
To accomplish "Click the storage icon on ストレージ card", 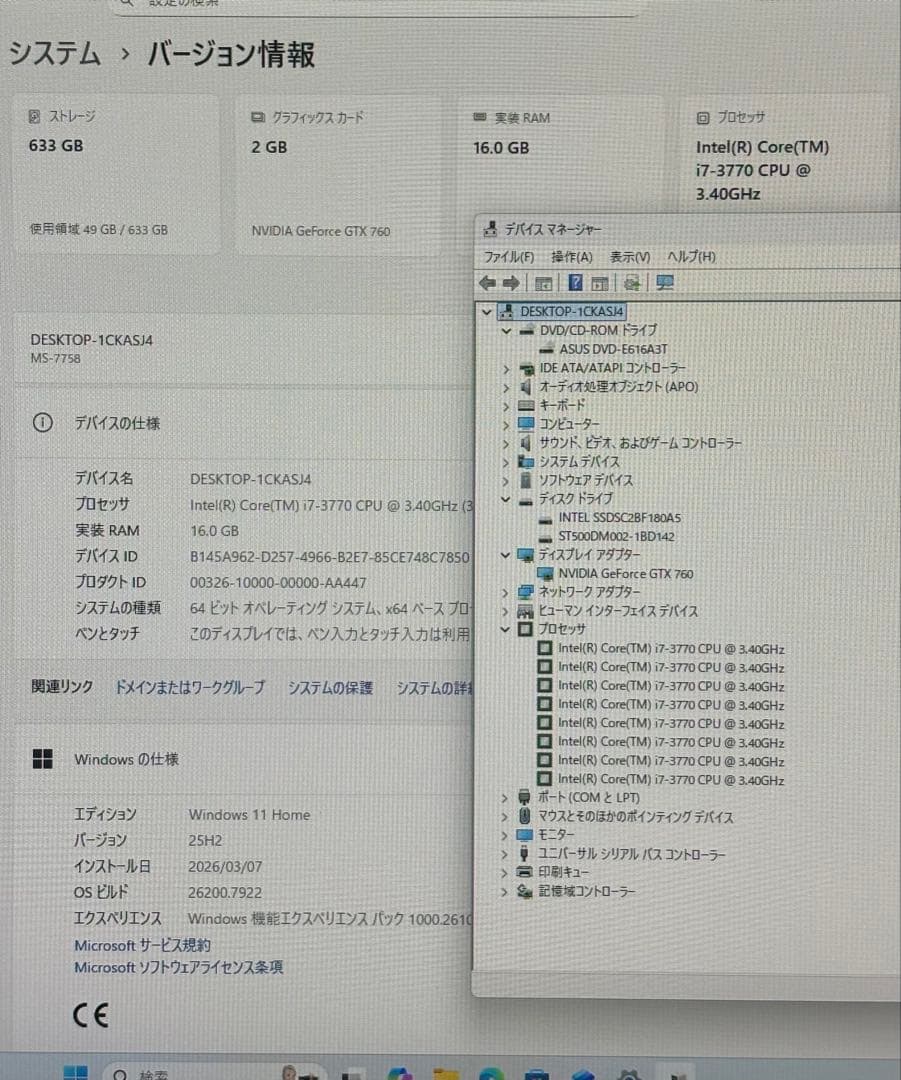I will 34,116.
